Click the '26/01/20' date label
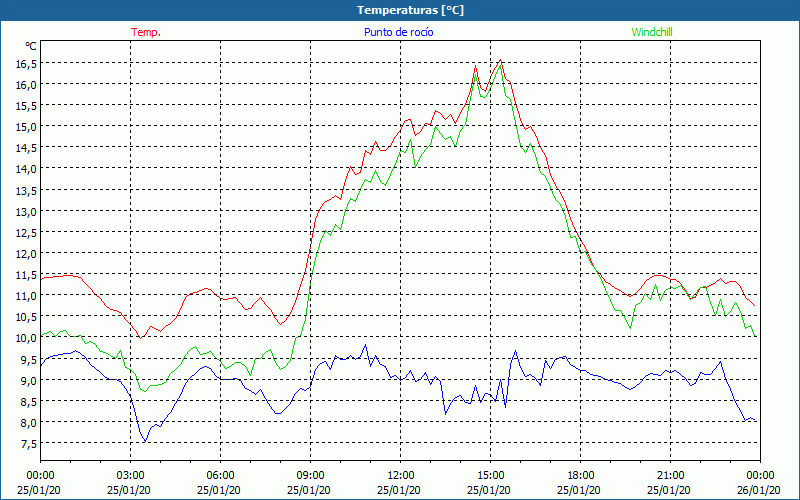 pyautogui.click(x=759, y=490)
